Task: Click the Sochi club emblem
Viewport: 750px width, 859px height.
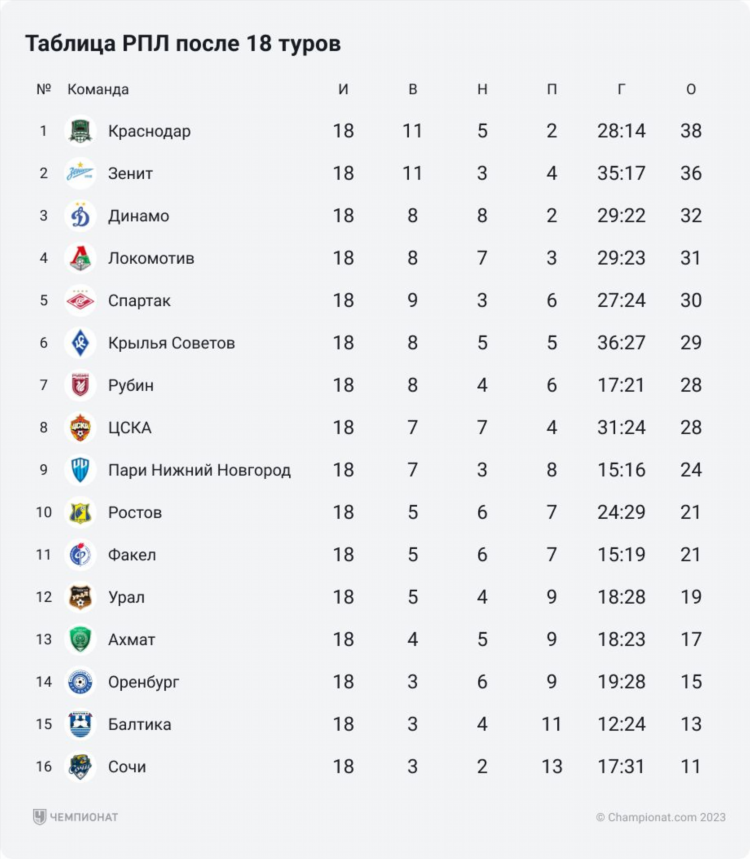Action: [81, 766]
